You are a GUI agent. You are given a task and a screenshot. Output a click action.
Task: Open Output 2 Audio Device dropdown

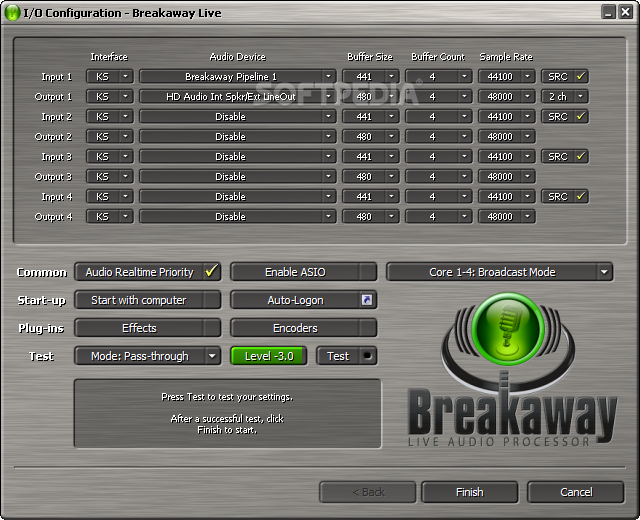pyautogui.click(x=238, y=136)
